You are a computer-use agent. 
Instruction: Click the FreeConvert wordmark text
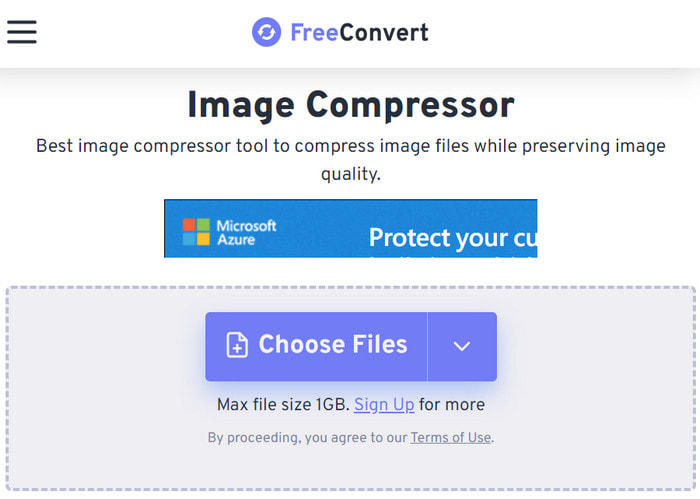(359, 33)
